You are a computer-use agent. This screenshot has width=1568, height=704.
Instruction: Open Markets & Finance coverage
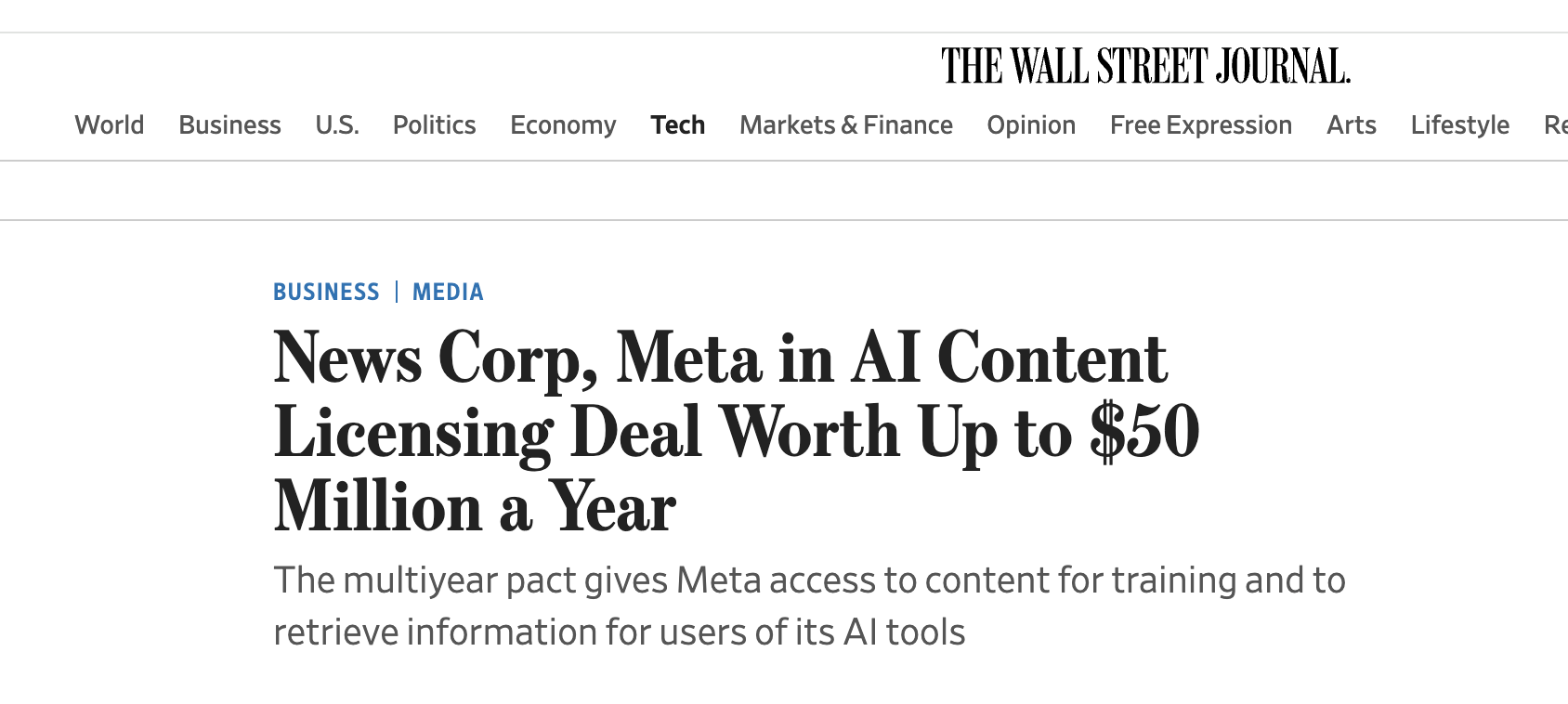pos(845,124)
